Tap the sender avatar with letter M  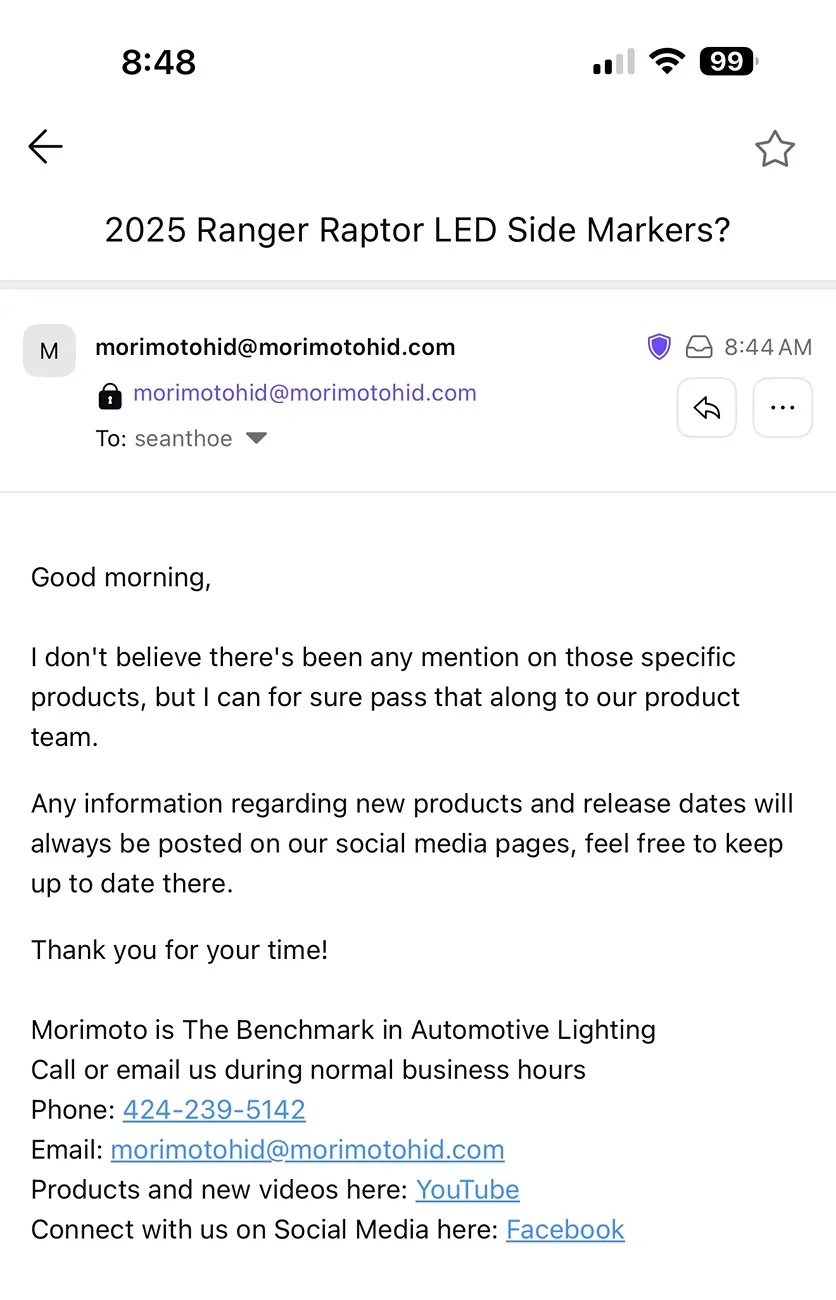(x=49, y=350)
